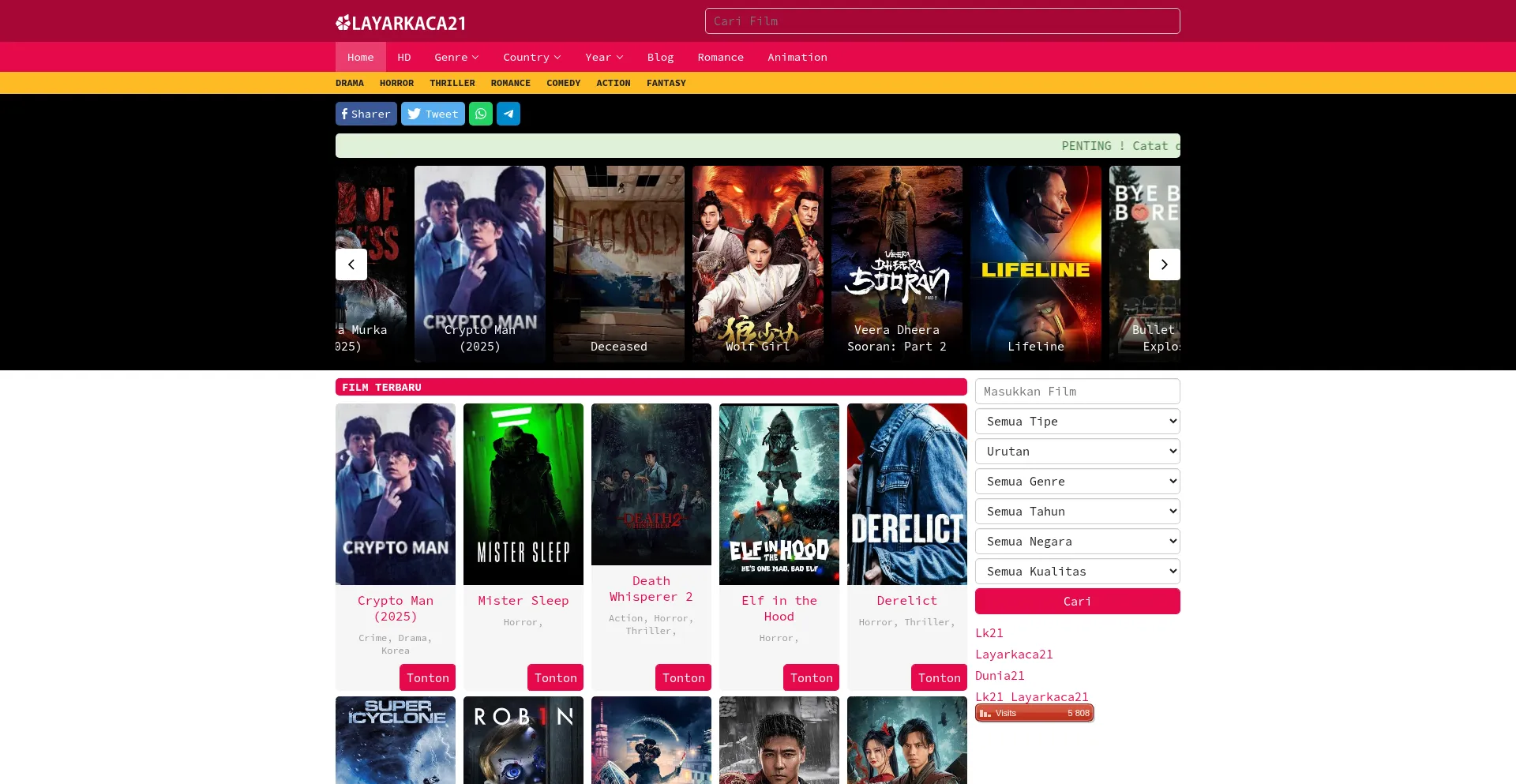Open the Lifeline poster in the carousel

pos(1035,264)
